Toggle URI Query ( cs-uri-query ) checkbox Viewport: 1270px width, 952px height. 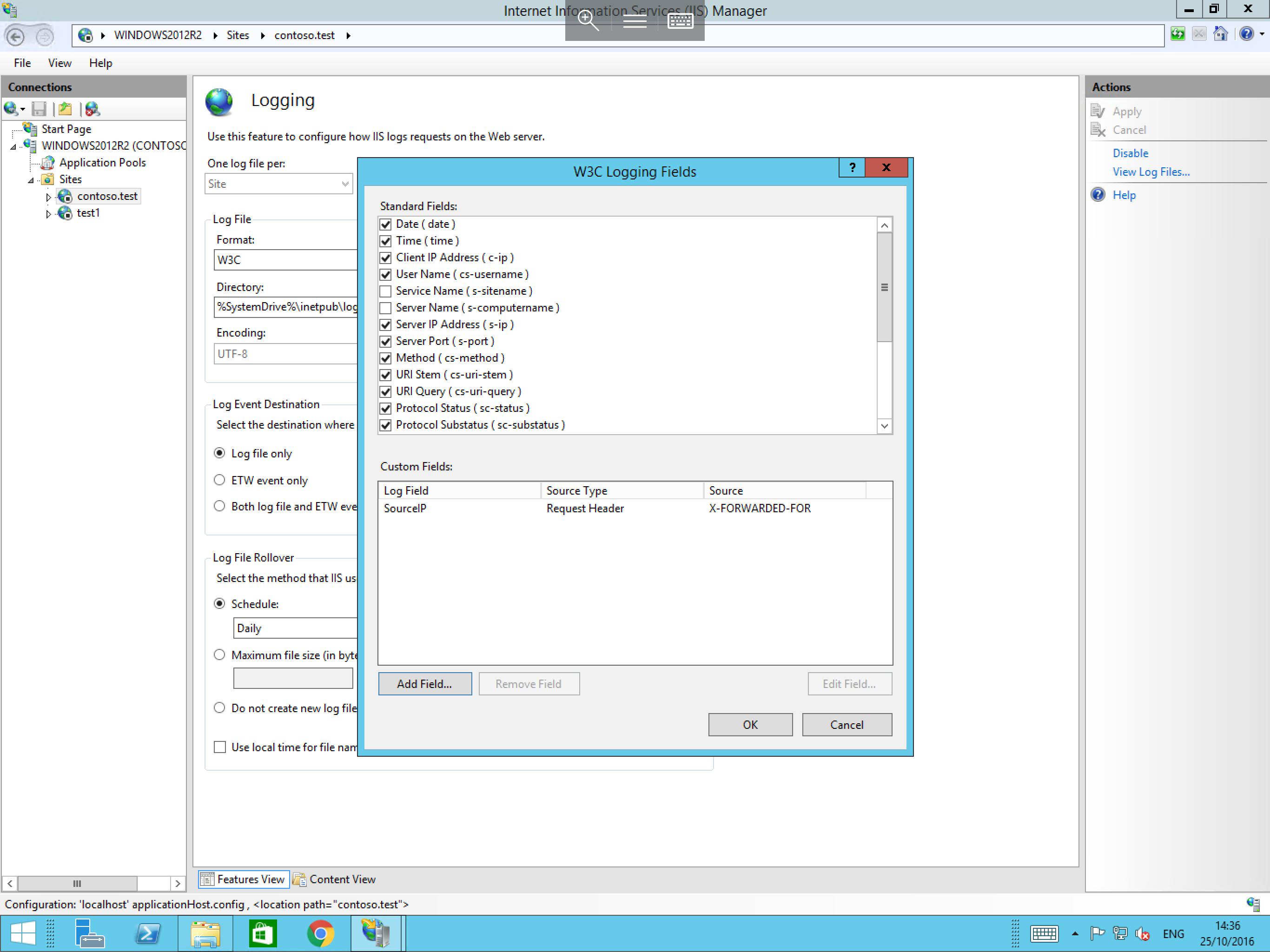(386, 391)
